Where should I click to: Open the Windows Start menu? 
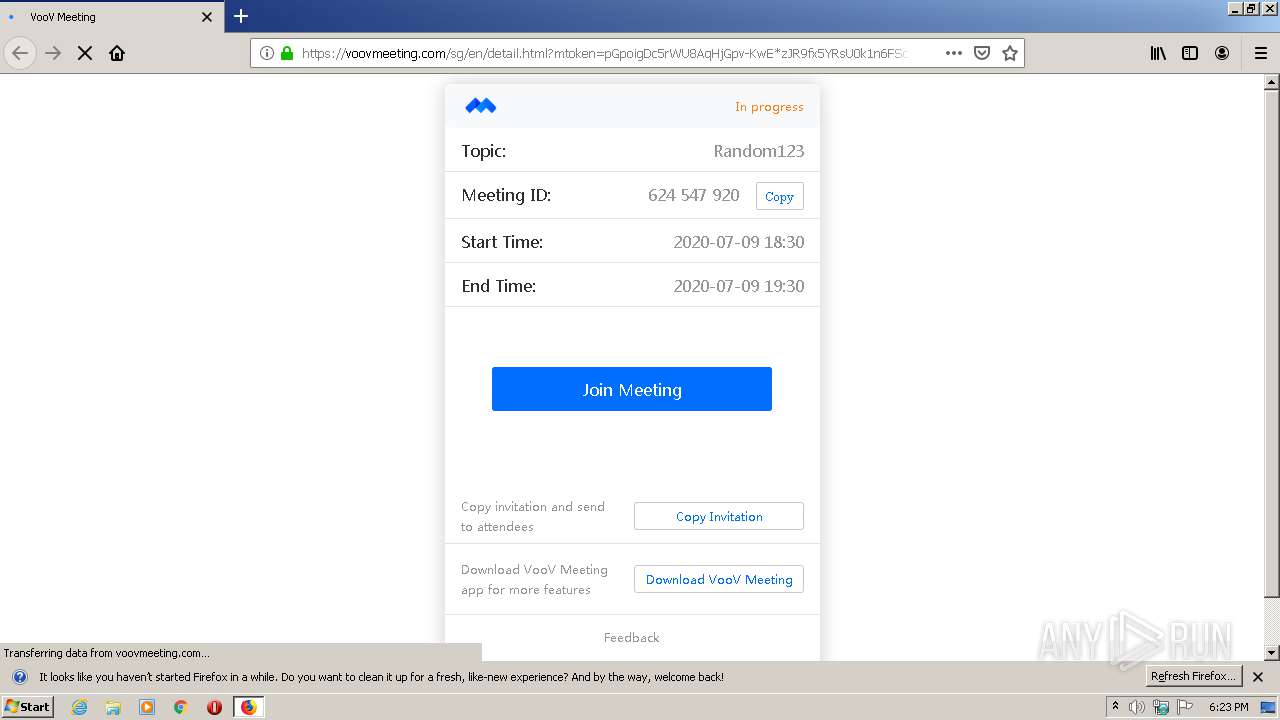click(27, 706)
